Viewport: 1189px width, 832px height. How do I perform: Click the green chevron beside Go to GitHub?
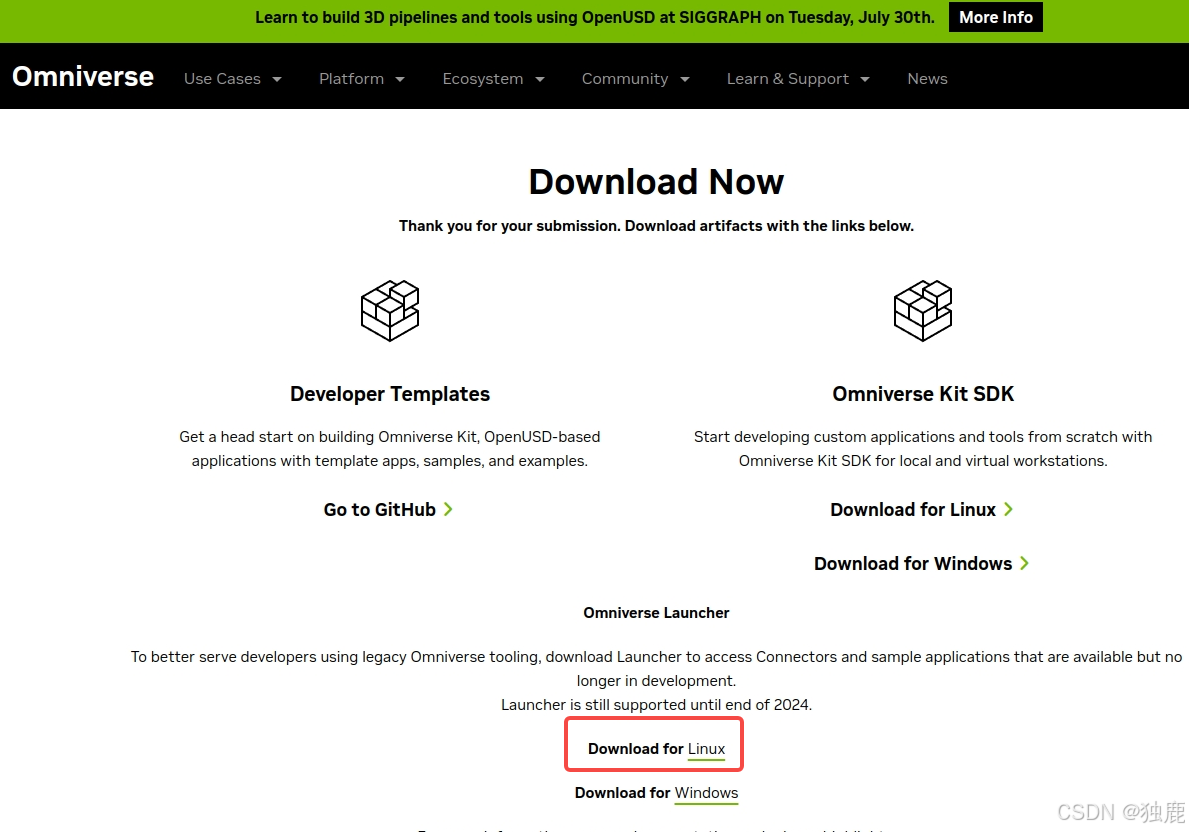coord(448,510)
